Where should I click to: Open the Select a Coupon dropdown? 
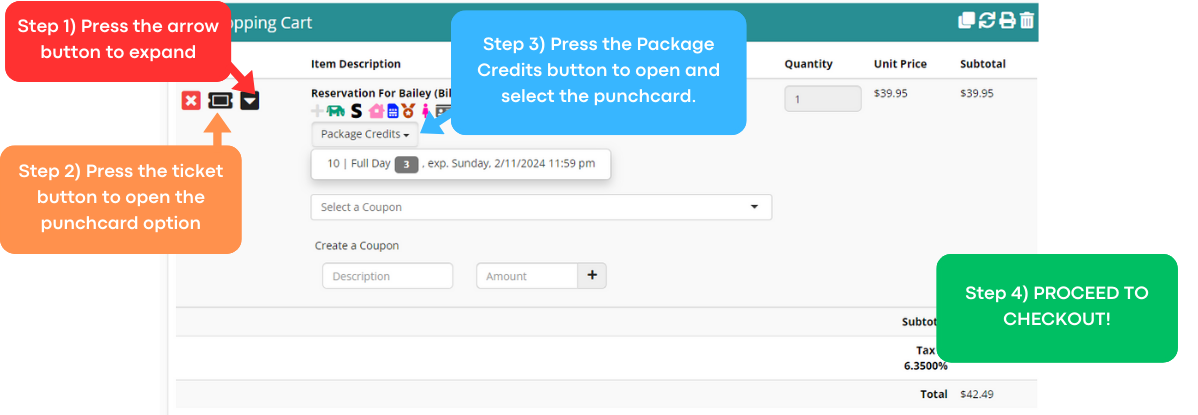[x=541, y=207]
